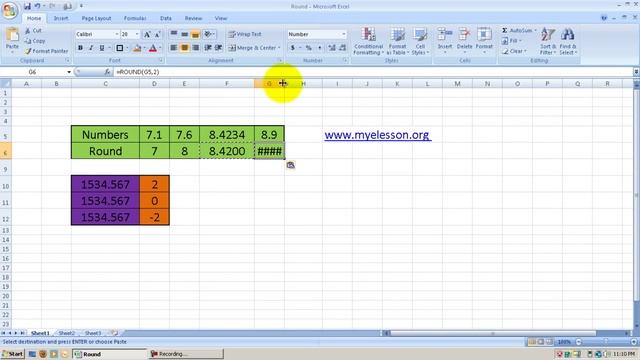Viewport: 640px width, 360px height.
Task: Open the font name Calibri dropdown
Action: (117, 34)
